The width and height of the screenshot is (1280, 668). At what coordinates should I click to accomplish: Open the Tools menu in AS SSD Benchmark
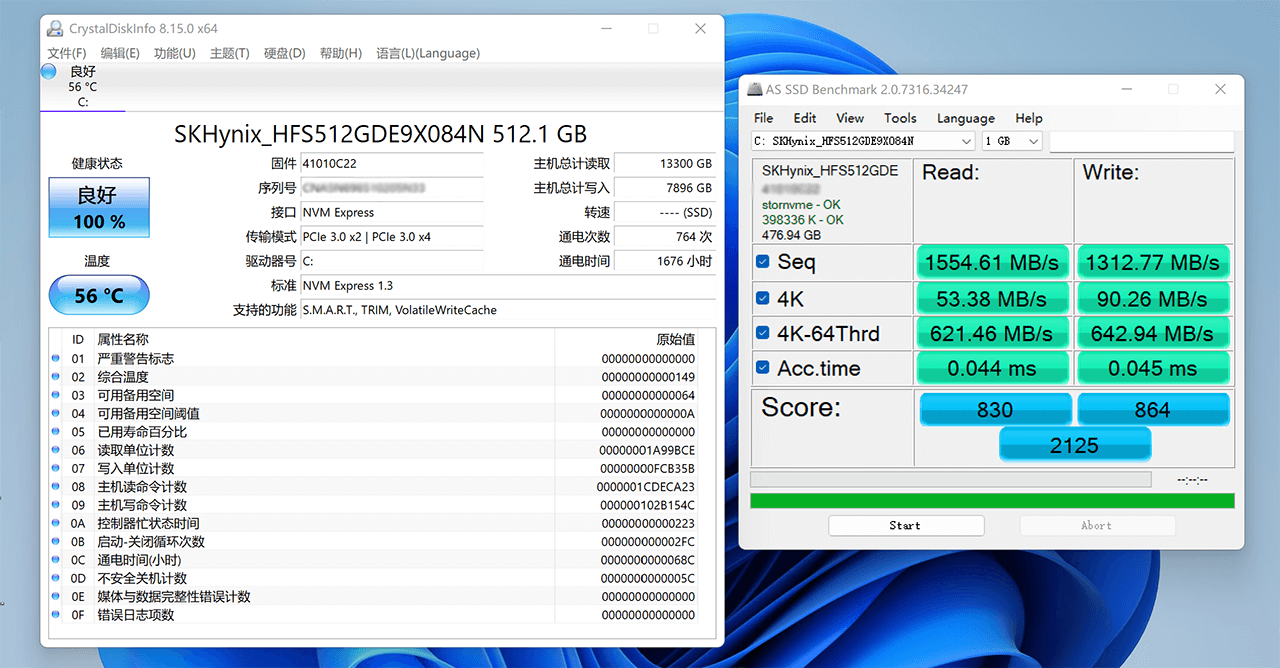[x=900, y=118]
